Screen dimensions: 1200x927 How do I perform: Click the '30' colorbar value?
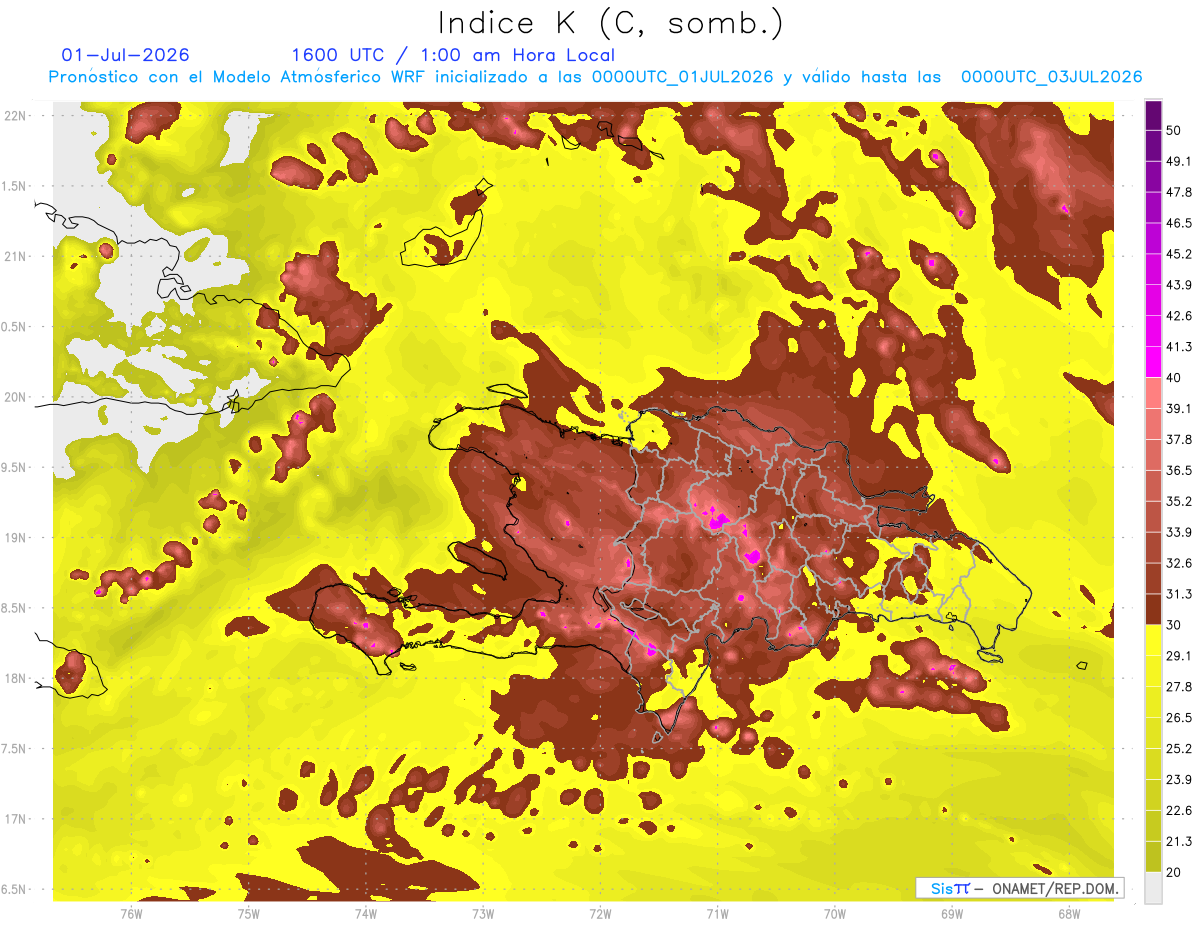pos(1174,625)
